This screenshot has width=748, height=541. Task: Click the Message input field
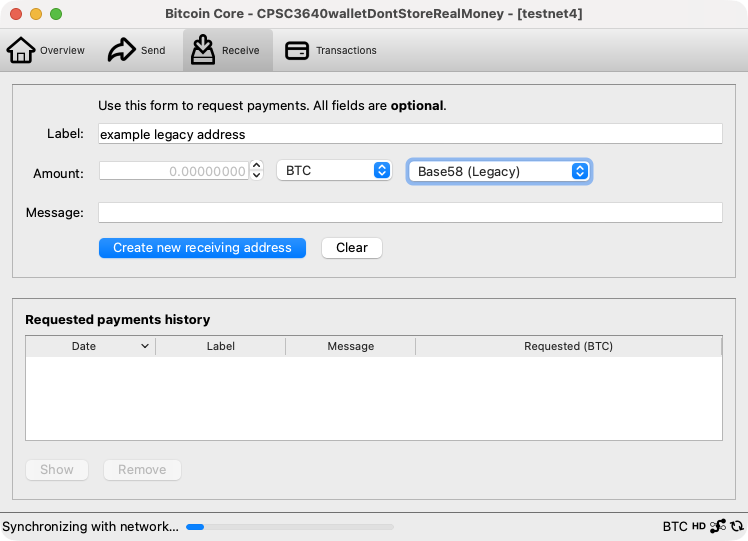[410, 212]
